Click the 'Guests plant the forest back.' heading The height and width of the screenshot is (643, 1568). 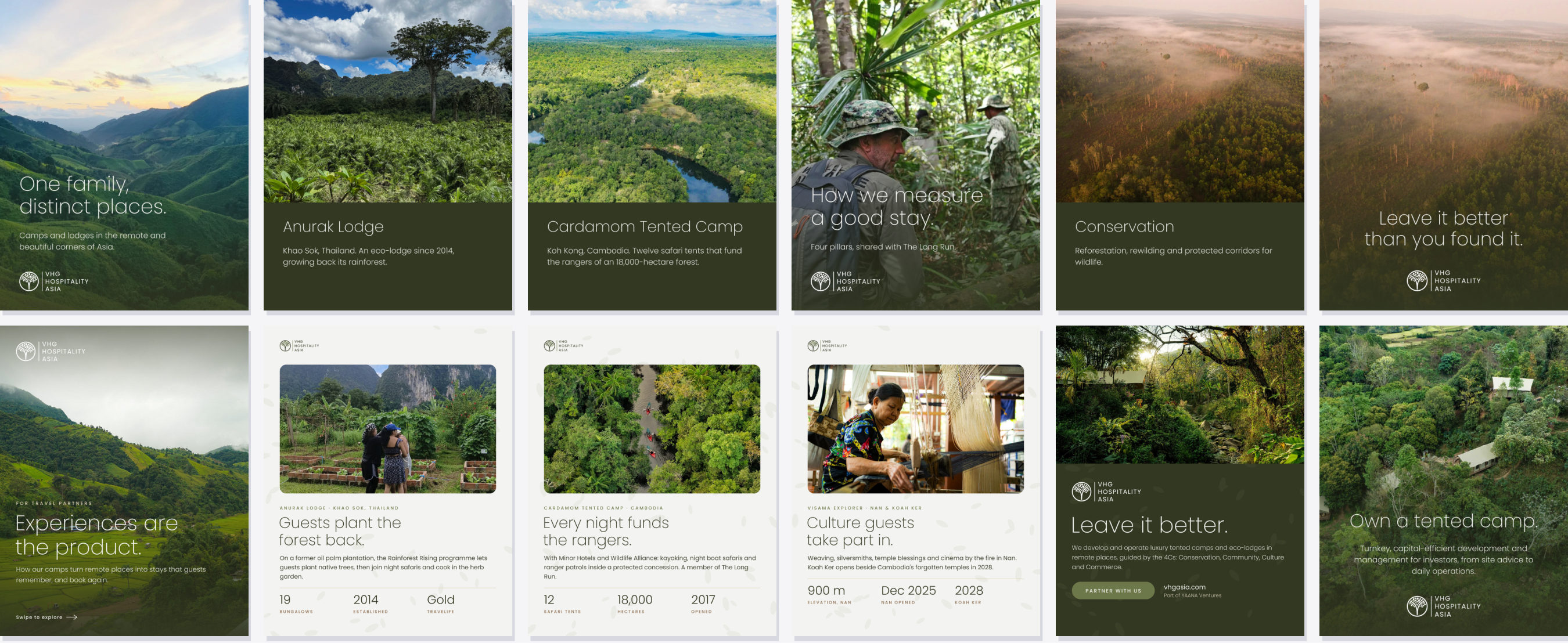340,531
